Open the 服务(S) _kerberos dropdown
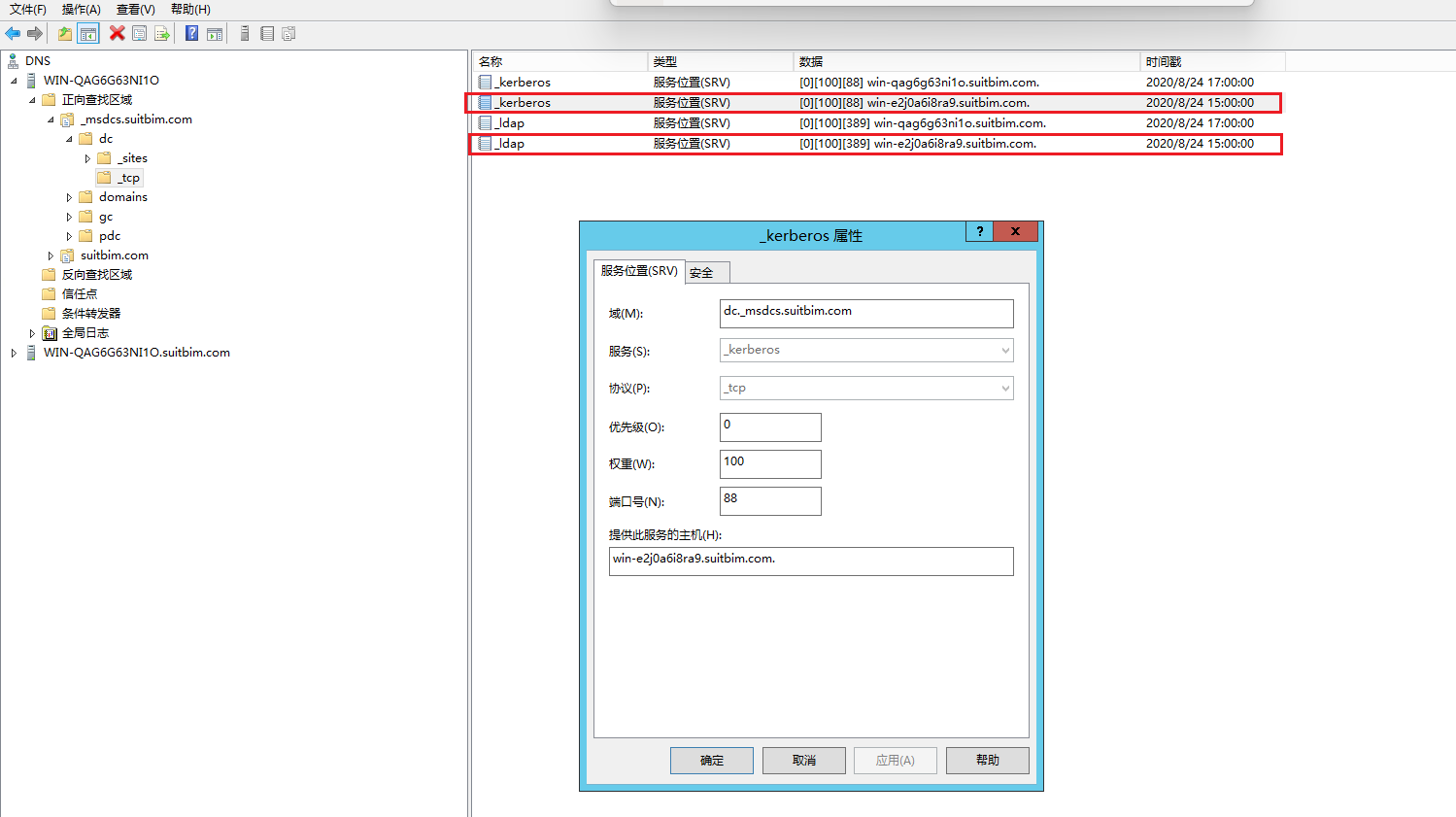The image size is (1456, 817). pos(1004,351)
